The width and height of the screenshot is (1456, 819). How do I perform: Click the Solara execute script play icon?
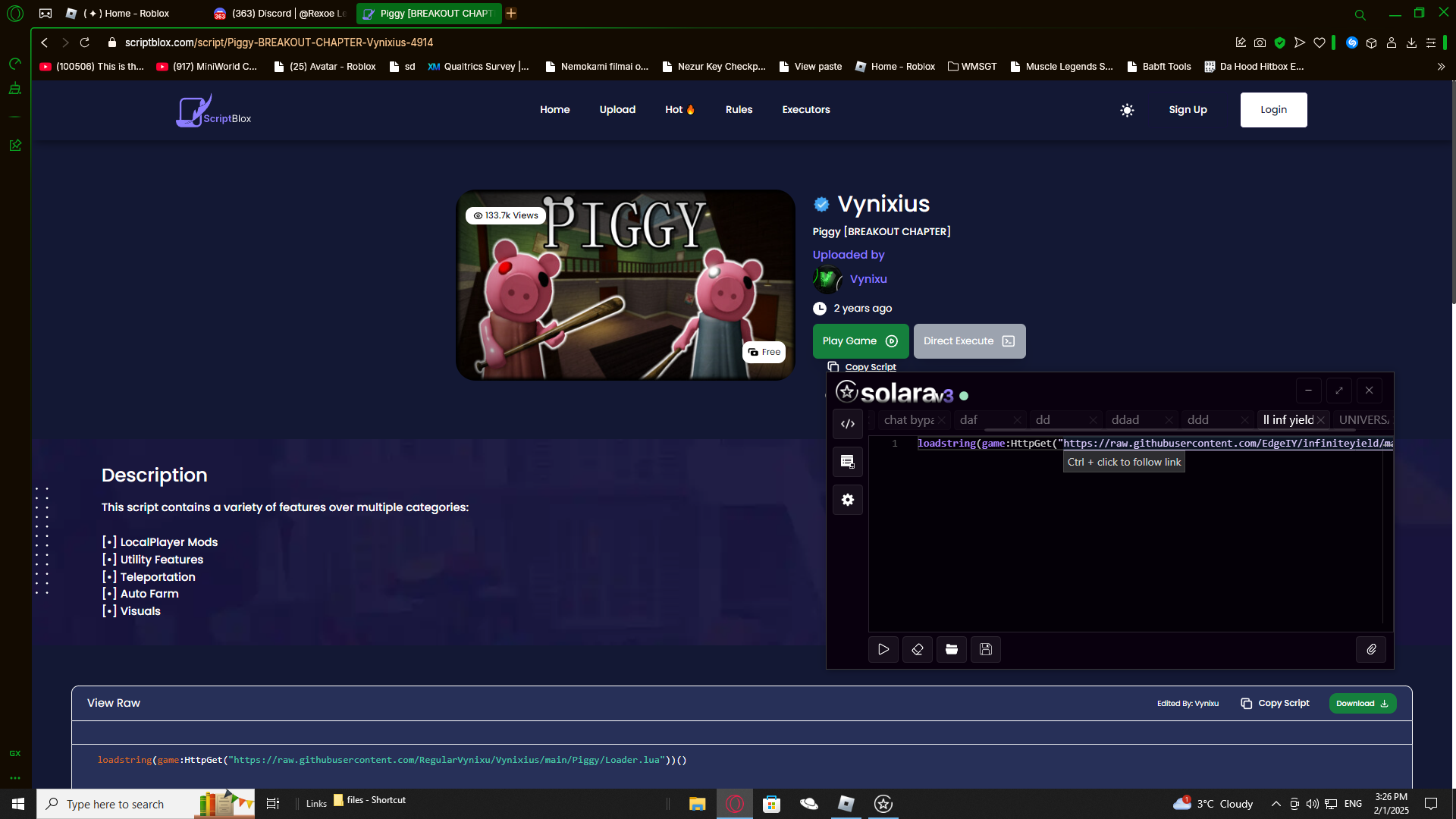883,649
